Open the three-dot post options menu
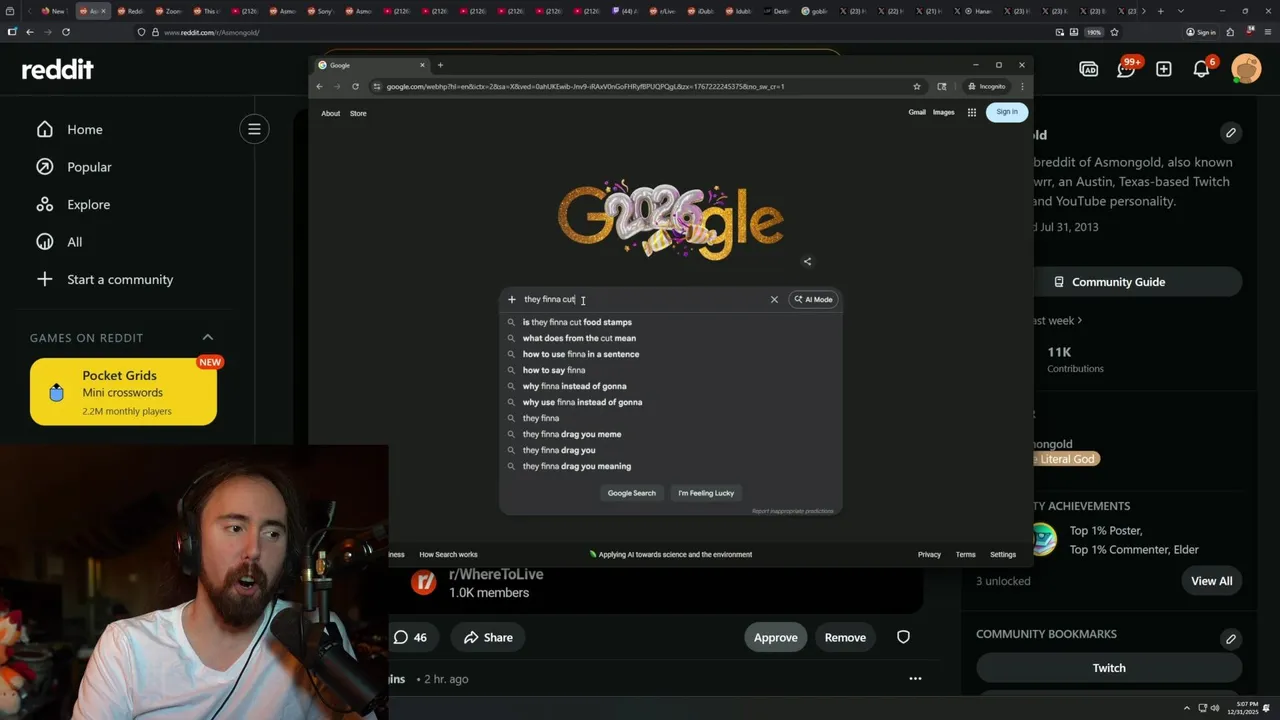 pyautogui.click(x=915, y=679)
